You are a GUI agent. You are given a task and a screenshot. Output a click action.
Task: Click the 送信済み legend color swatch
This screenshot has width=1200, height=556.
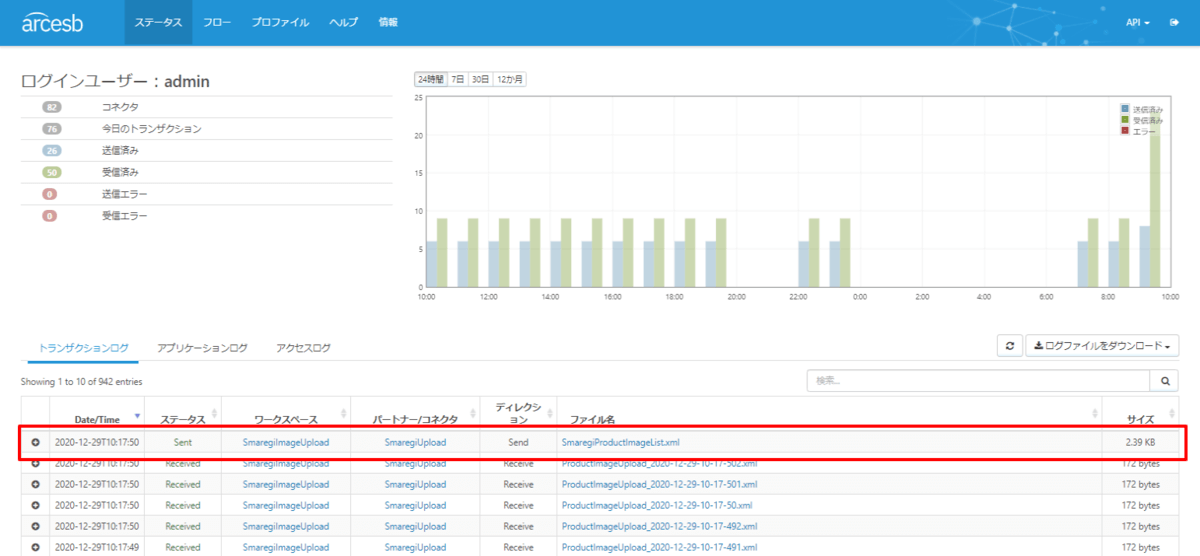coord(1126,108)
